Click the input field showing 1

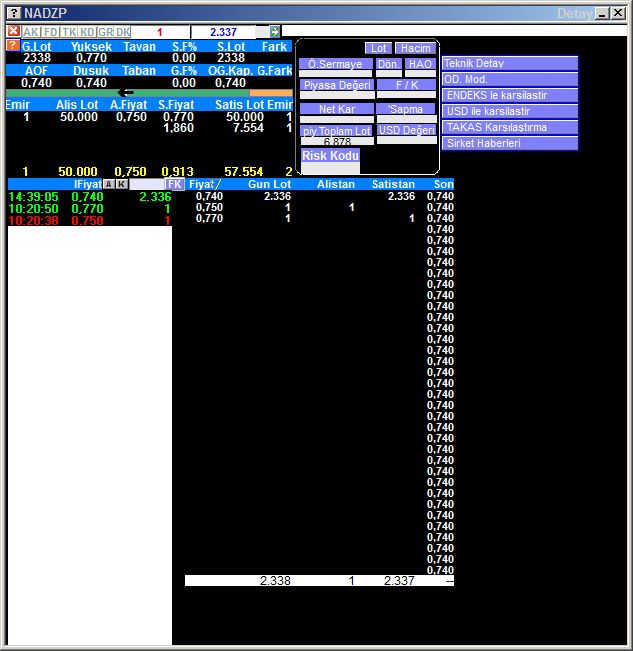(160, 32)
